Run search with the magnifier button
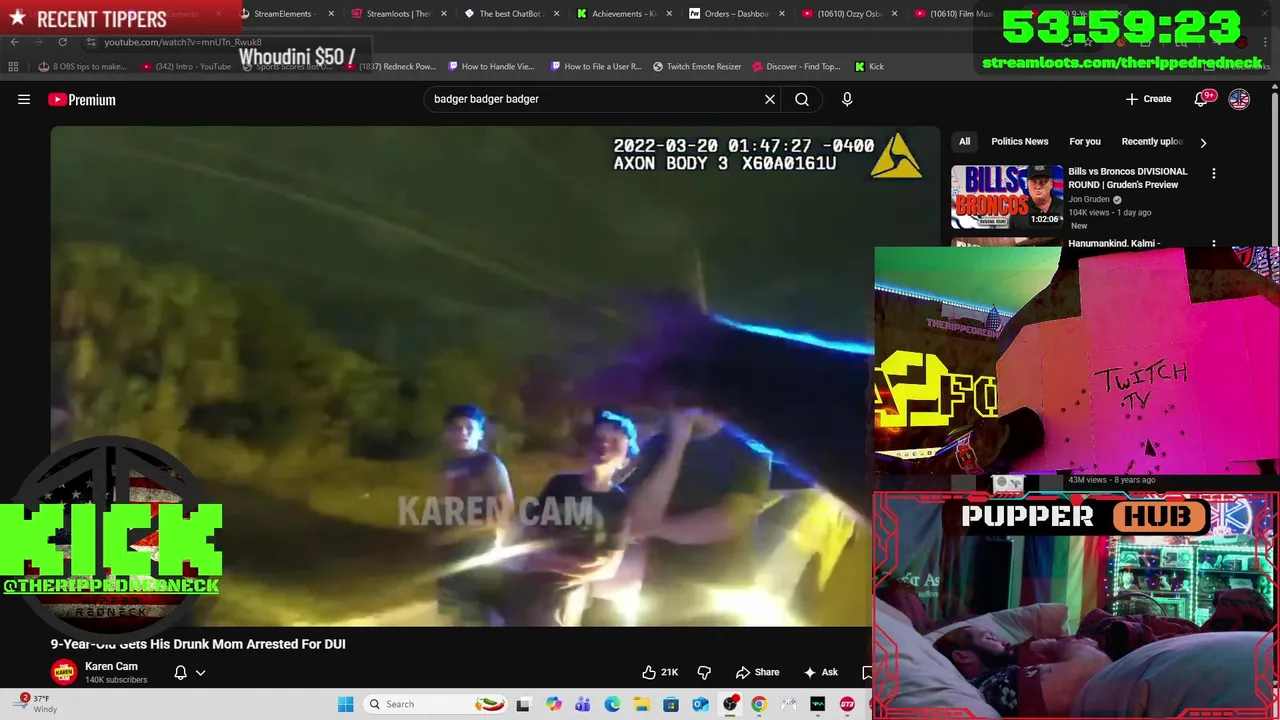Image resolution: width=1280 pixels, height=720 pixels. [802, 99]
